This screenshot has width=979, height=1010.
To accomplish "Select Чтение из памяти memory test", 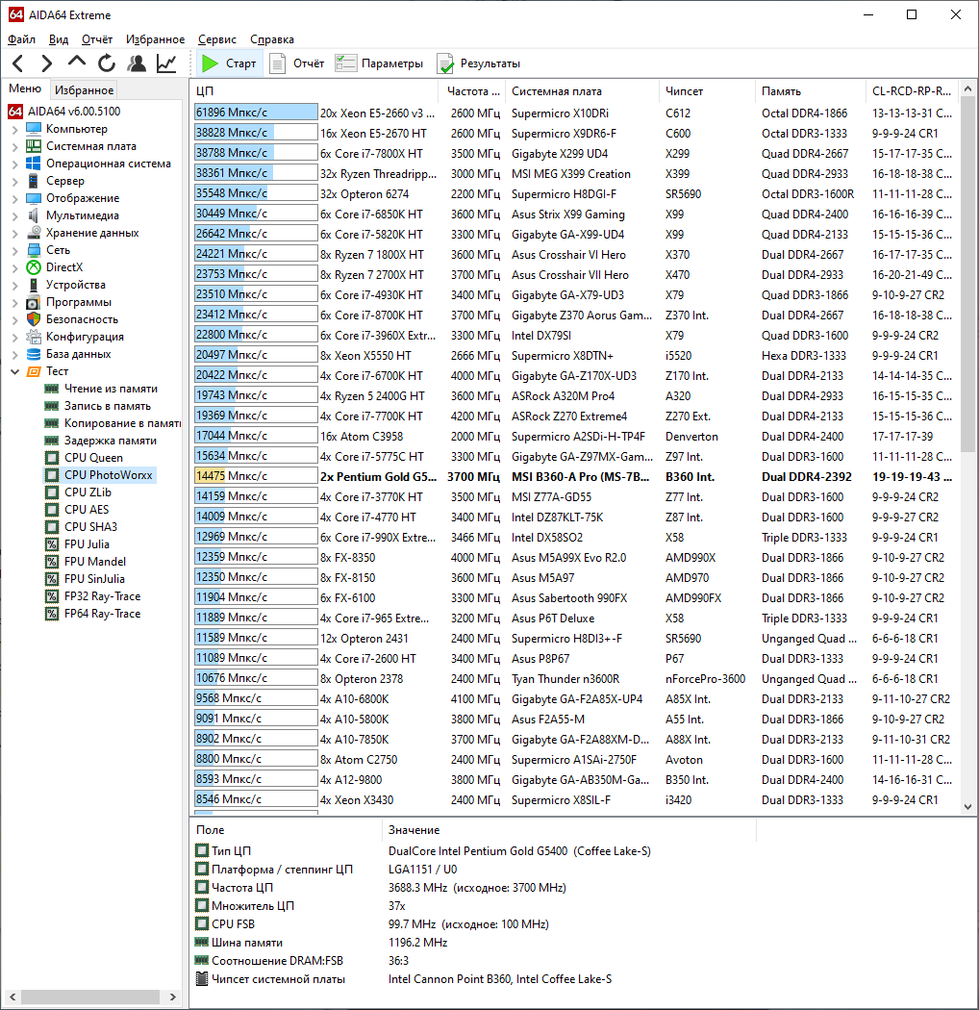I will [x=110, y=389].
